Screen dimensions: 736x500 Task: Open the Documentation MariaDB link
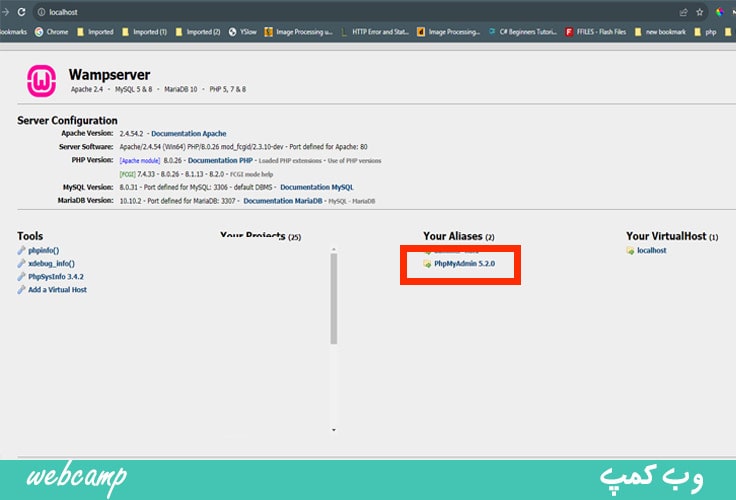pos(283,201)
